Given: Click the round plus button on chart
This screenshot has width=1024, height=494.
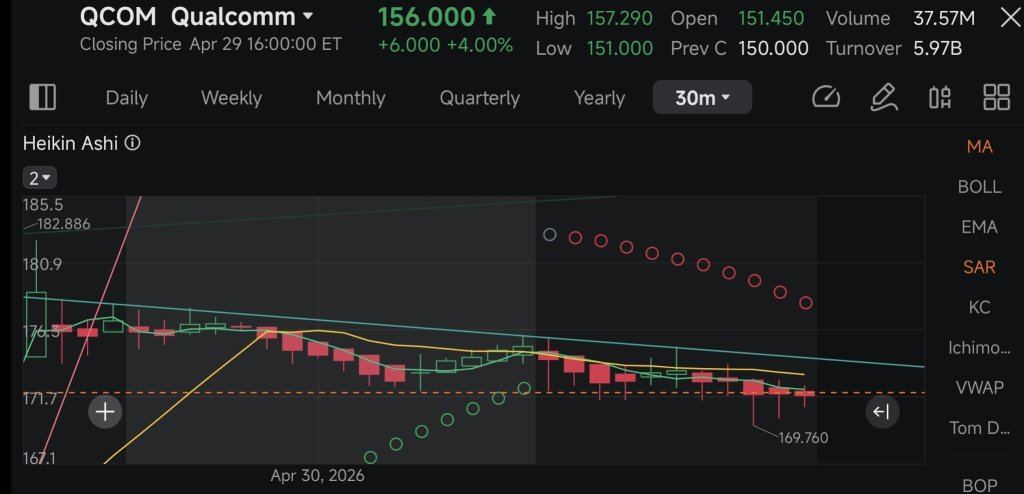Looking at the screenshot, I should tap(105, 412).
